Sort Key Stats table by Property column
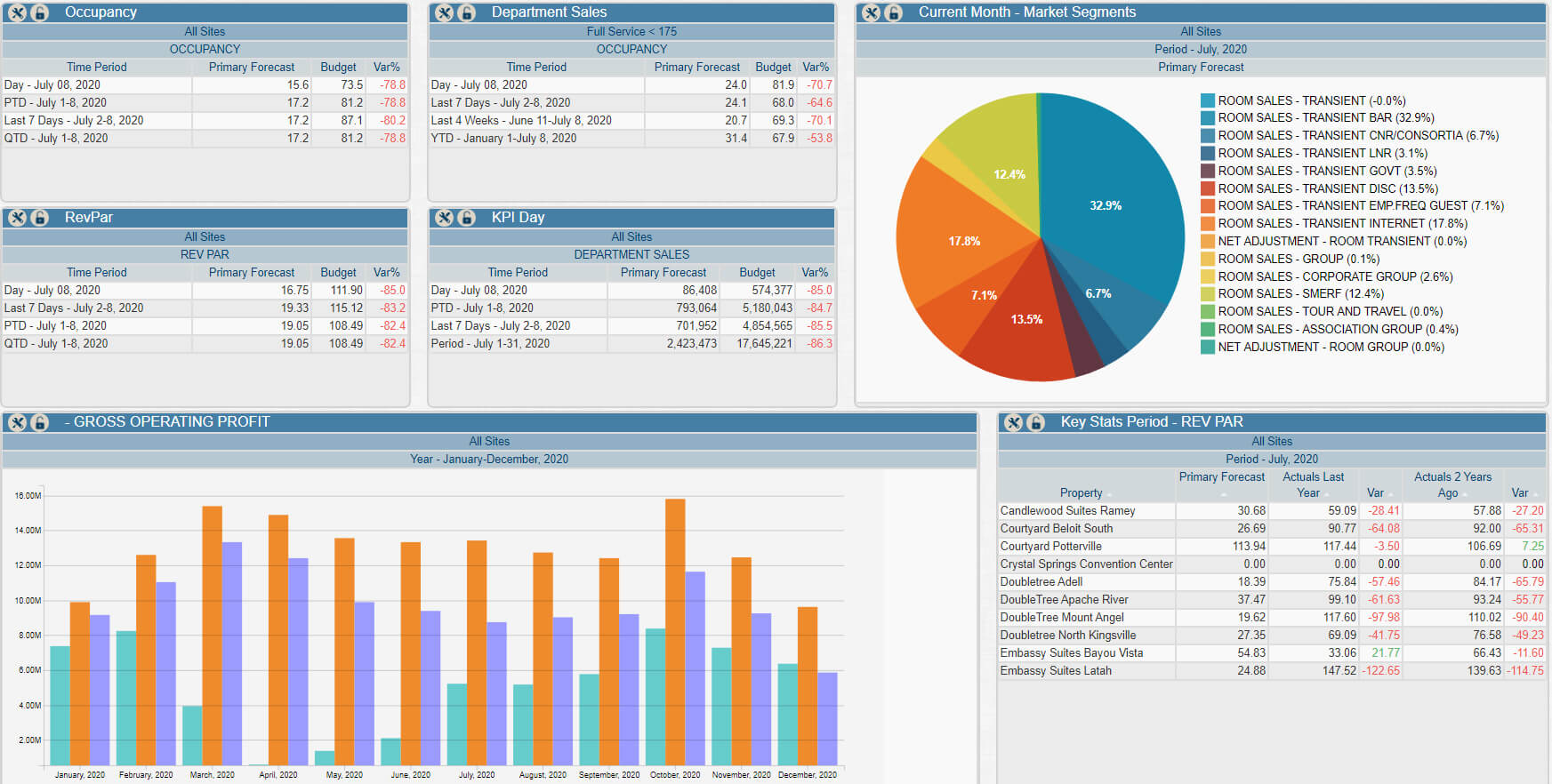 1082,492
